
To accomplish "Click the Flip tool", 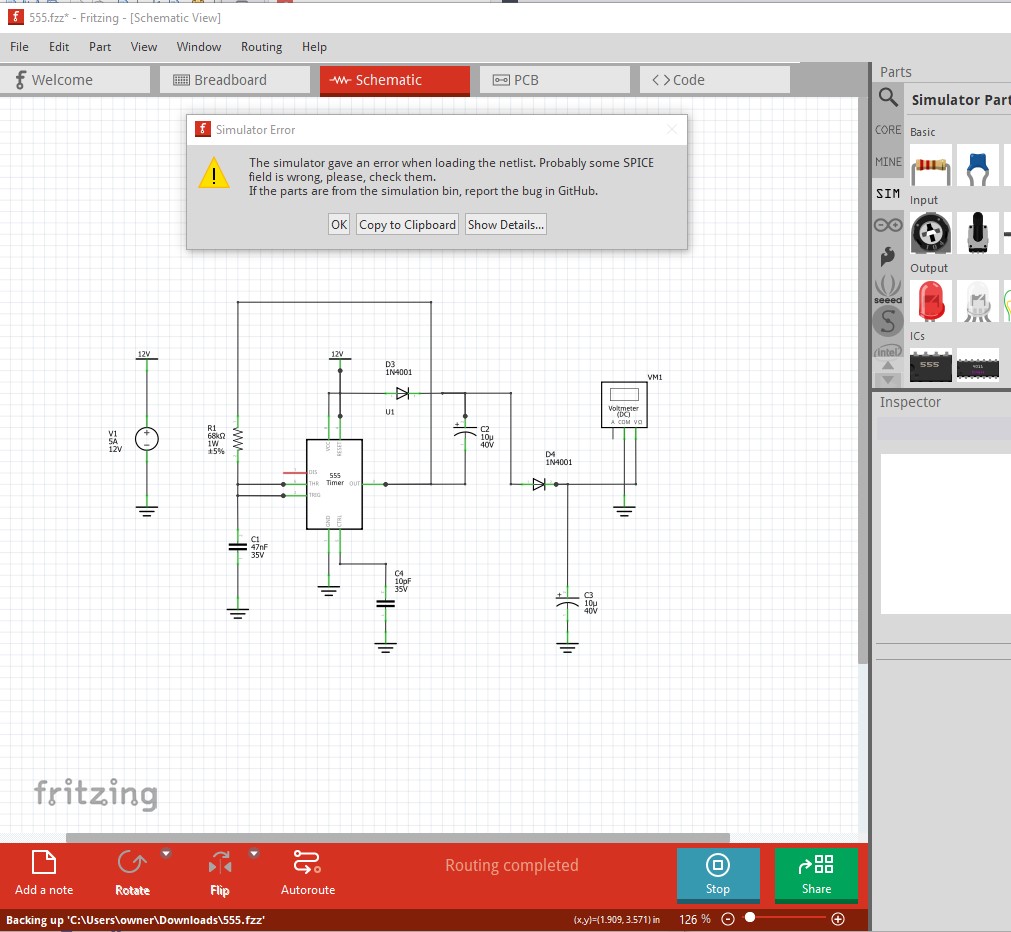I will click(220, 873).
